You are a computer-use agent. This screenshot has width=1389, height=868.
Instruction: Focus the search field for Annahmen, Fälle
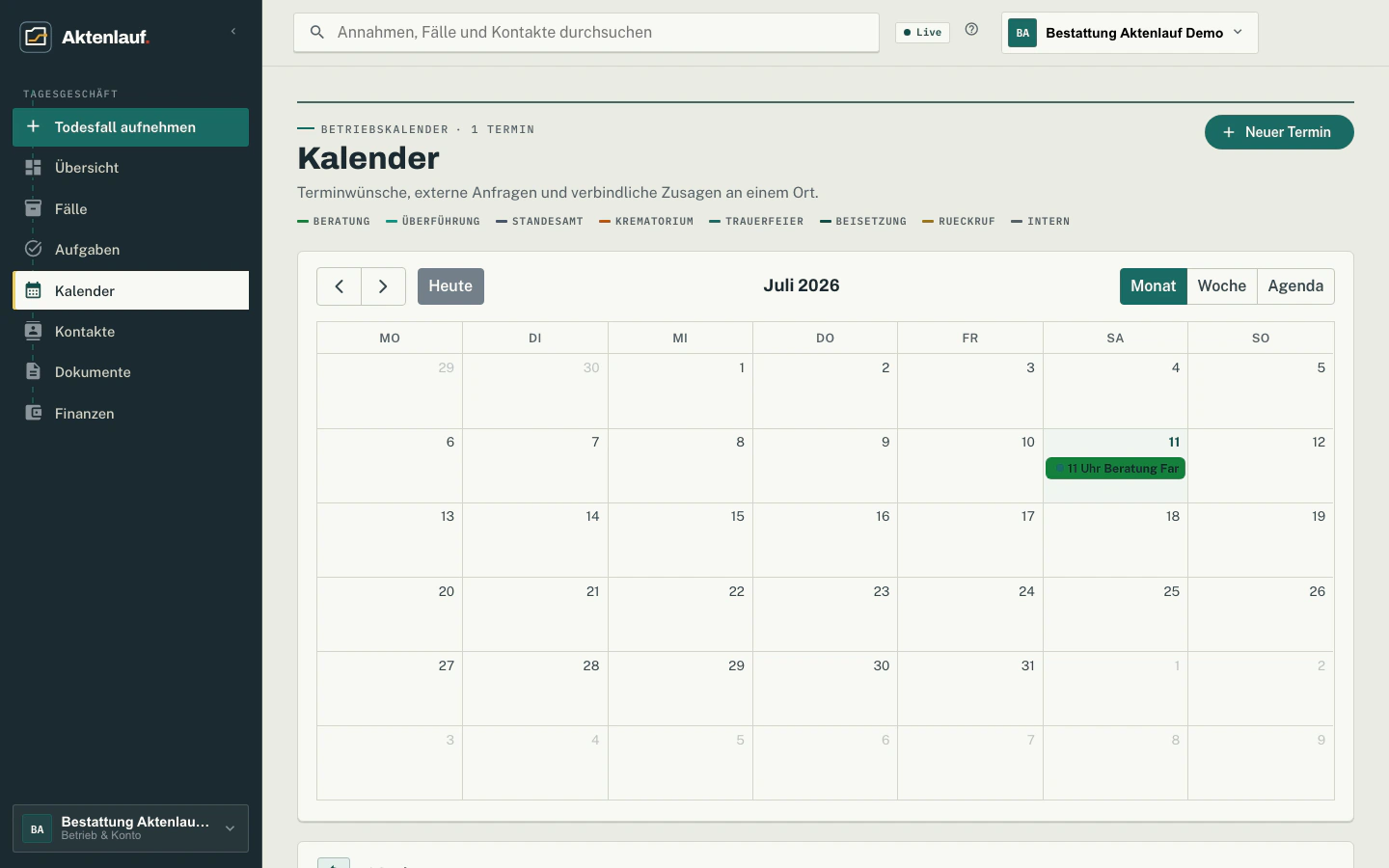[586, 33]
